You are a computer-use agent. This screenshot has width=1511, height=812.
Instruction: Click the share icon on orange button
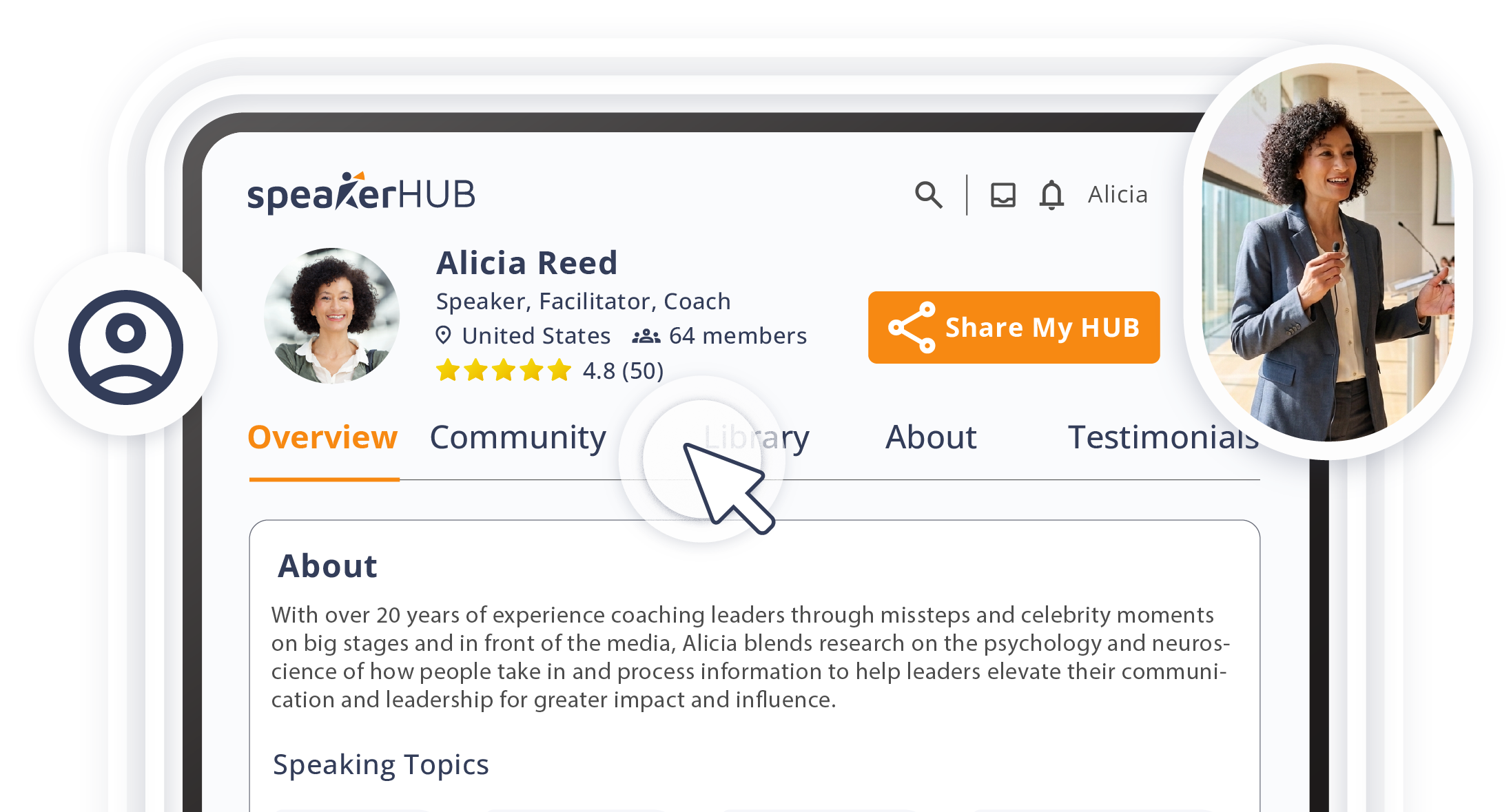tap(912, 328)
